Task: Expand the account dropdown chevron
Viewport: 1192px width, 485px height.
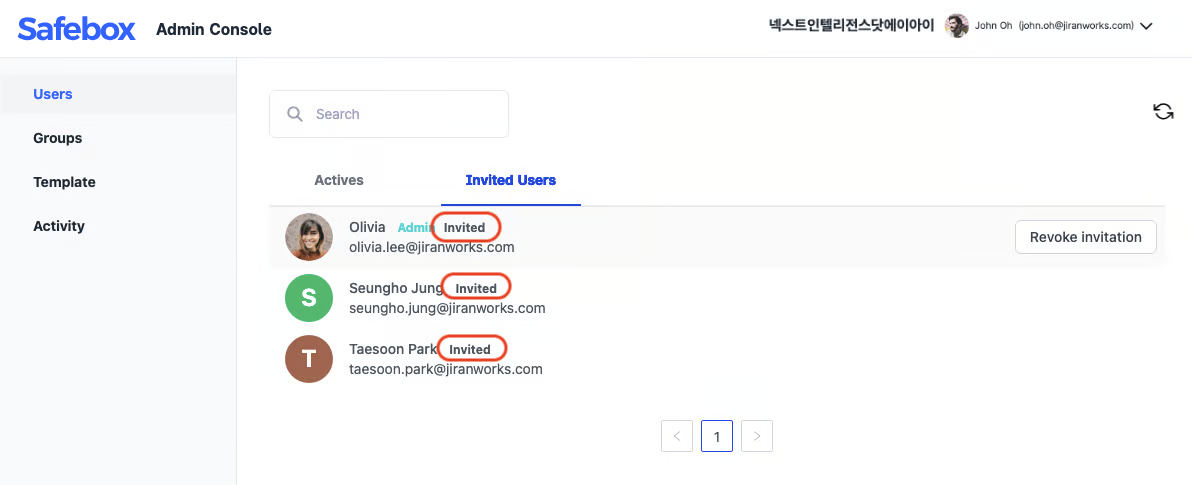Action: pyautogui.click(x=1146, y=27)
